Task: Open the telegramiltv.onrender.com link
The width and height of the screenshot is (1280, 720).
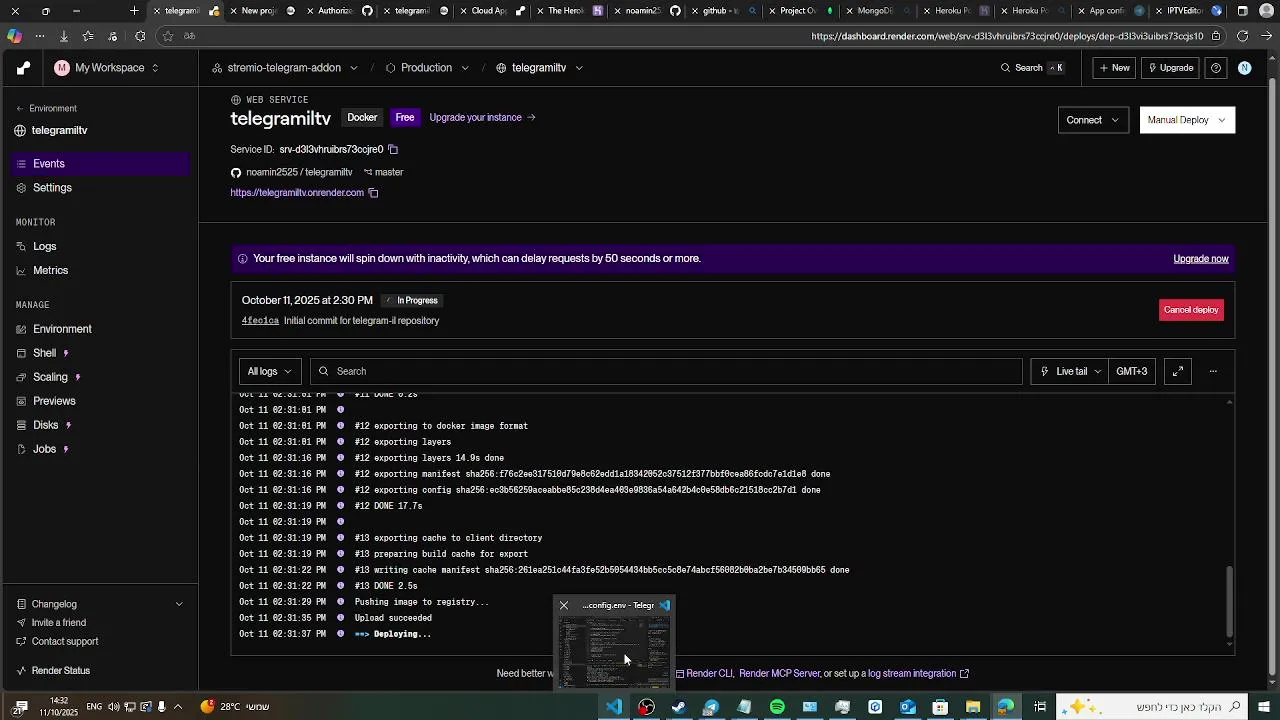Action: 297,193
